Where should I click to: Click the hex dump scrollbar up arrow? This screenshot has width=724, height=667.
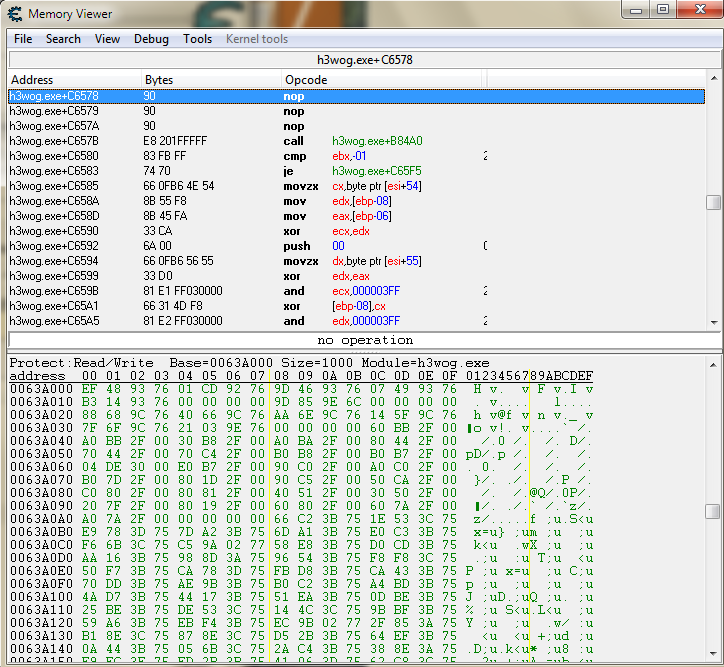712,362
